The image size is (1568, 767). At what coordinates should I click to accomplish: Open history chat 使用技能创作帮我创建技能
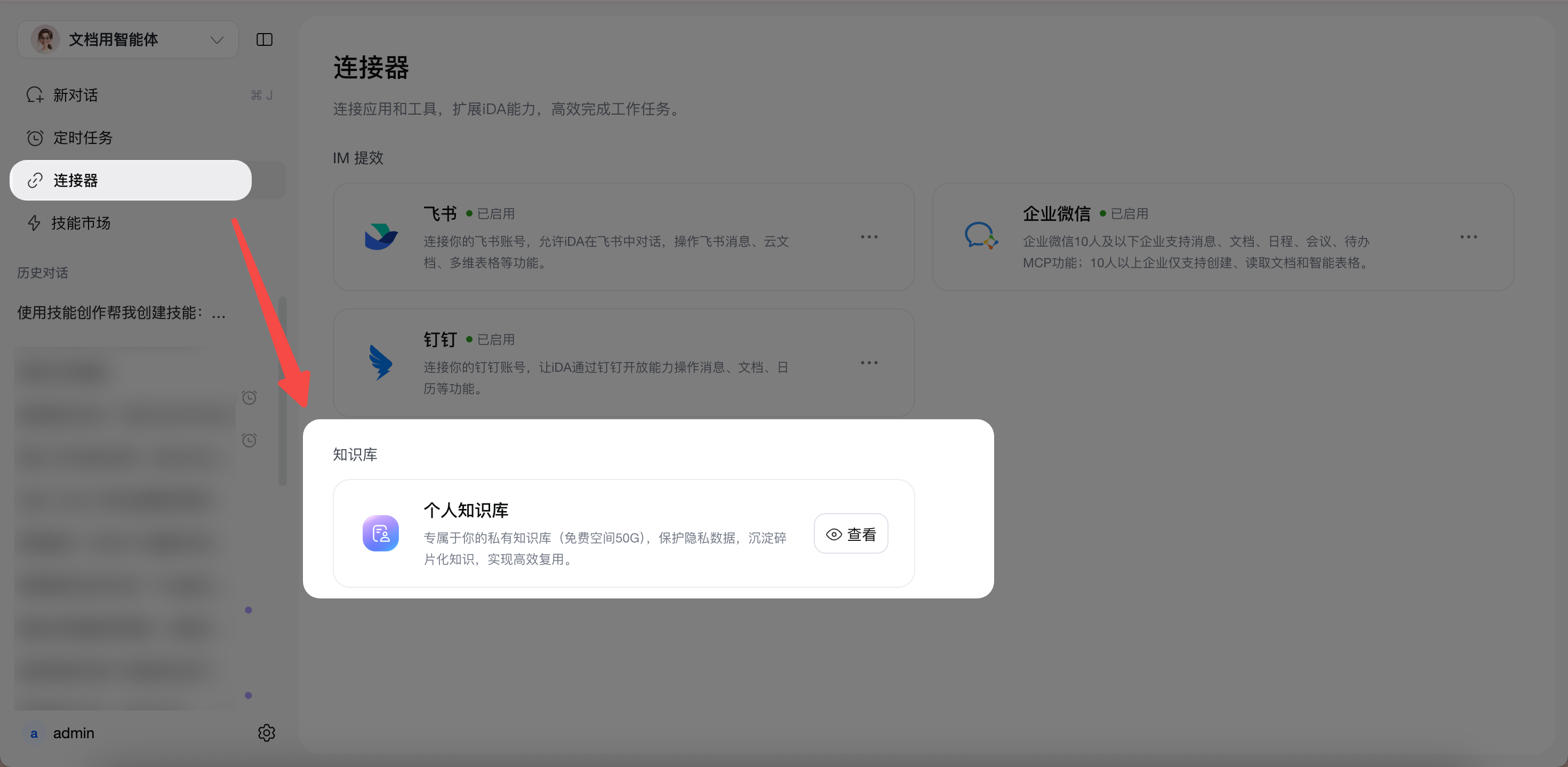(122, 313)
